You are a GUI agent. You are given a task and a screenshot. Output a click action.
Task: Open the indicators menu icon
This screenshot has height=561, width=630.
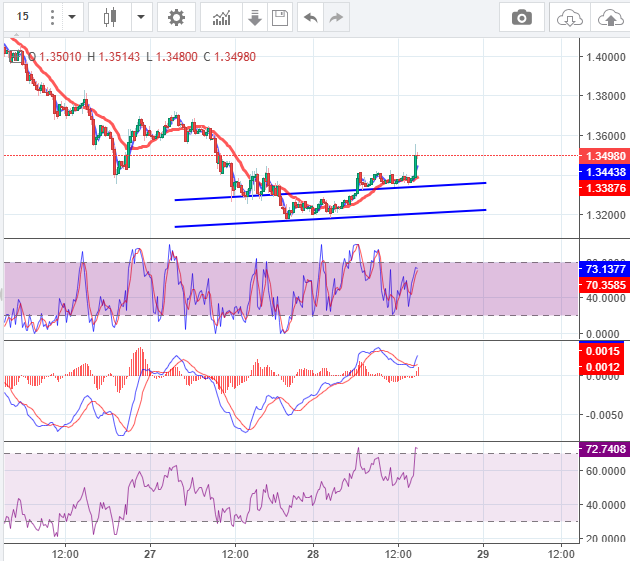(221, 18)
